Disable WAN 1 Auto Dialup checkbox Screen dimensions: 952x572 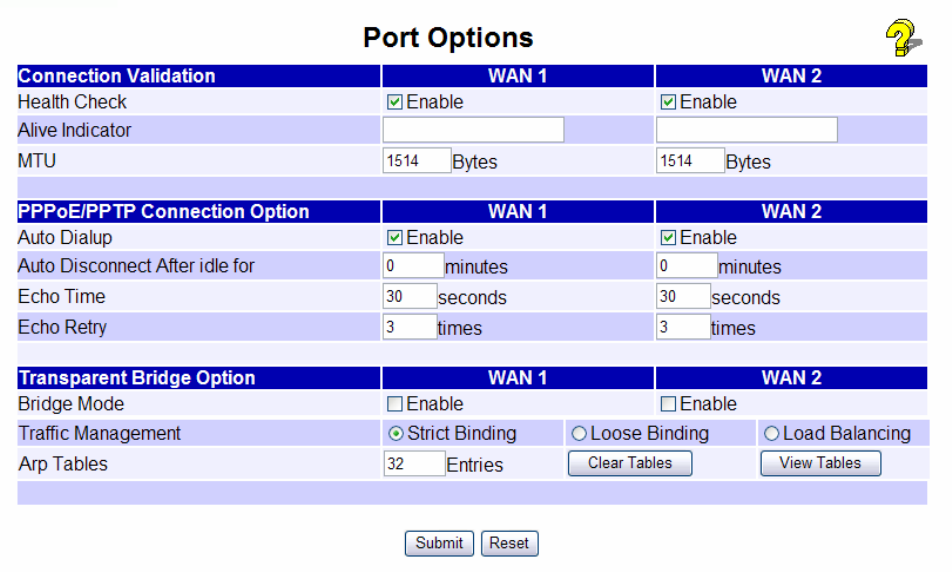click(395, 238)
